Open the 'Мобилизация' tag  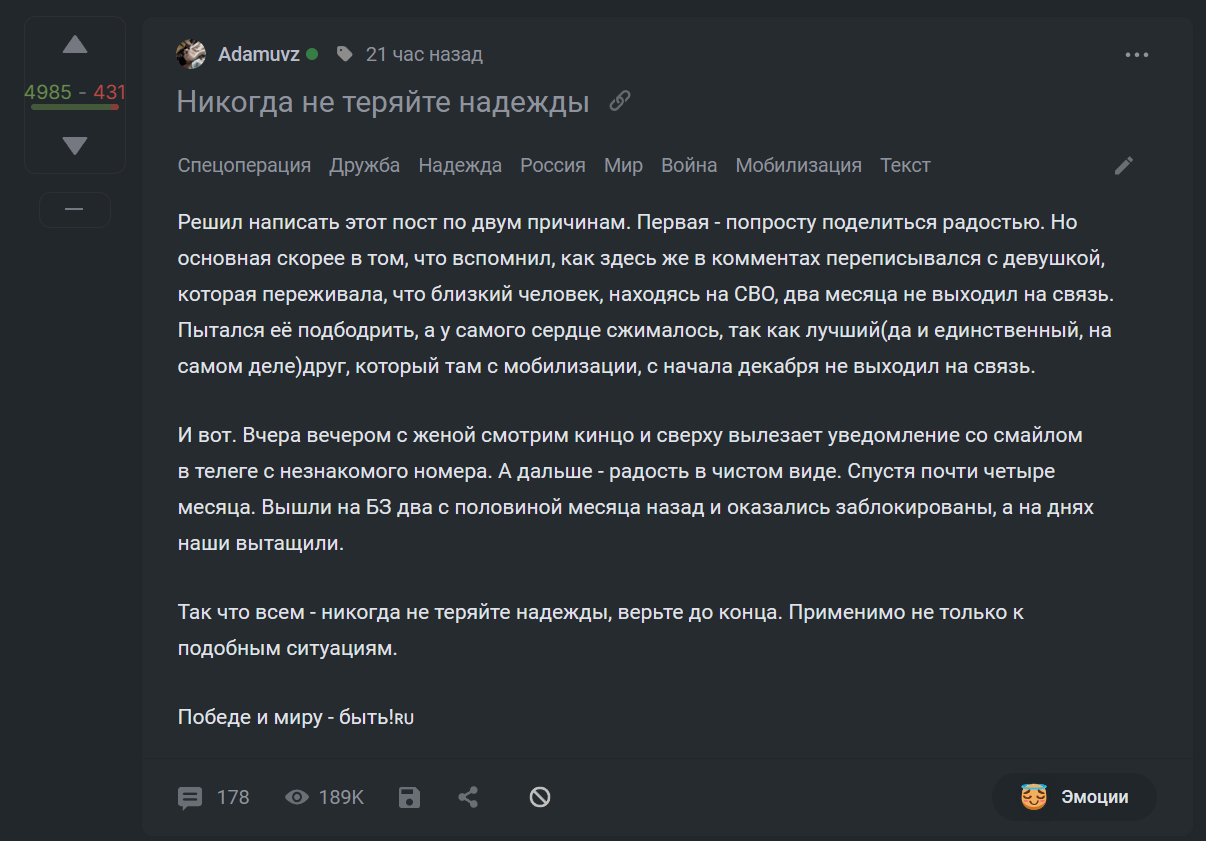click(x=798, y=165)
